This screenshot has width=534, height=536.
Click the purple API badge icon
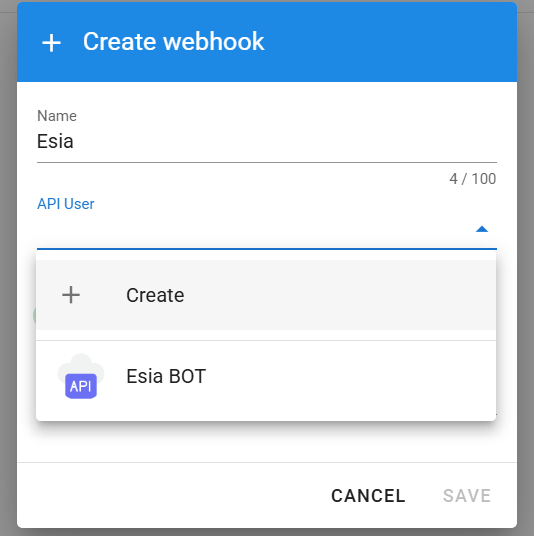[81, 386]
